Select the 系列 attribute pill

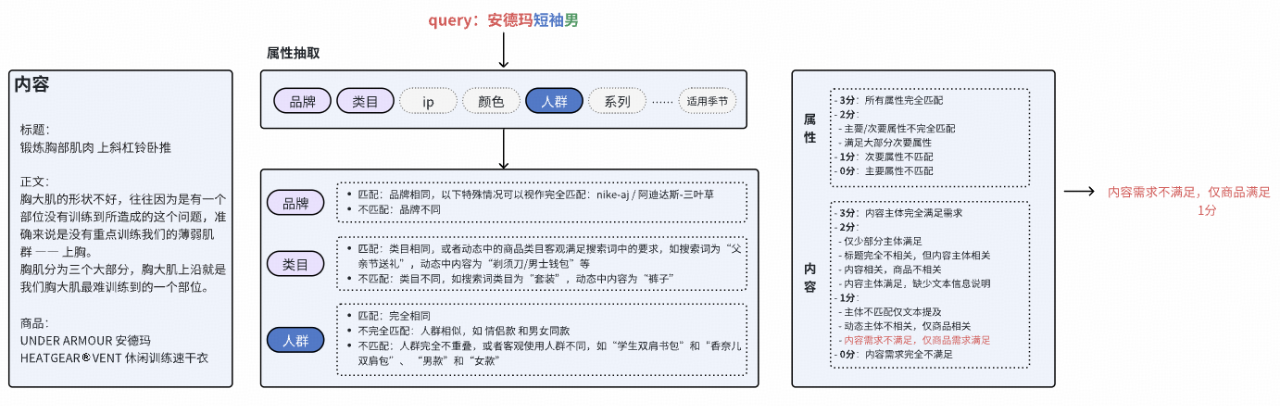[617, 101]
